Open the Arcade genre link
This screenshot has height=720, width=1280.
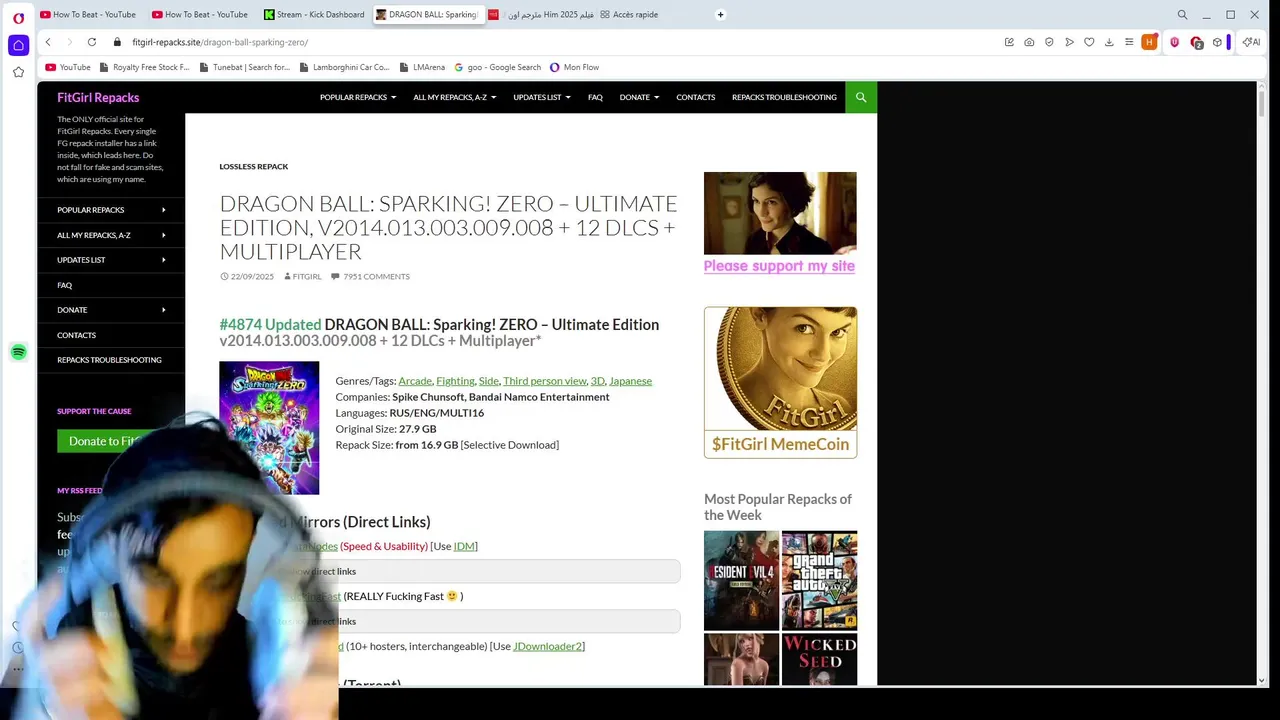tap(415, 380)
